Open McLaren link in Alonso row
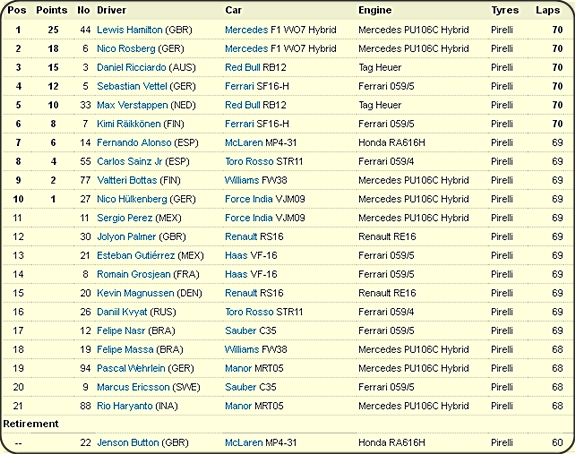The height and width of the screenshot is (454, 575). point(243,143)
